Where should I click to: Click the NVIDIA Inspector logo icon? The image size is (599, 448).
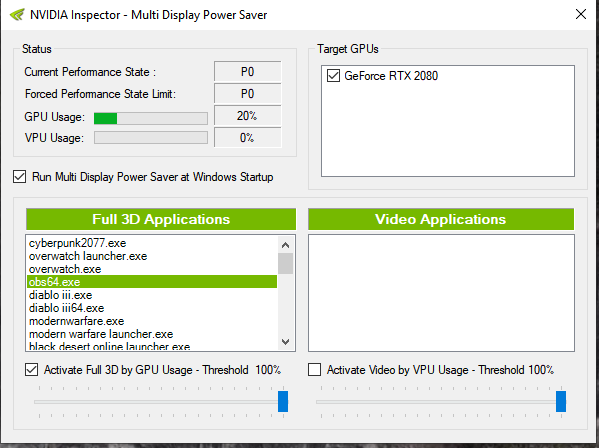(17, 15)
